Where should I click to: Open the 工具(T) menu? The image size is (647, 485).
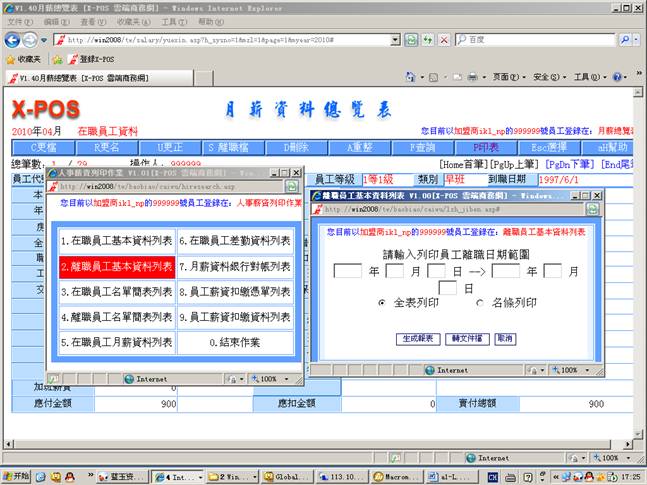[x=173, y=21]
